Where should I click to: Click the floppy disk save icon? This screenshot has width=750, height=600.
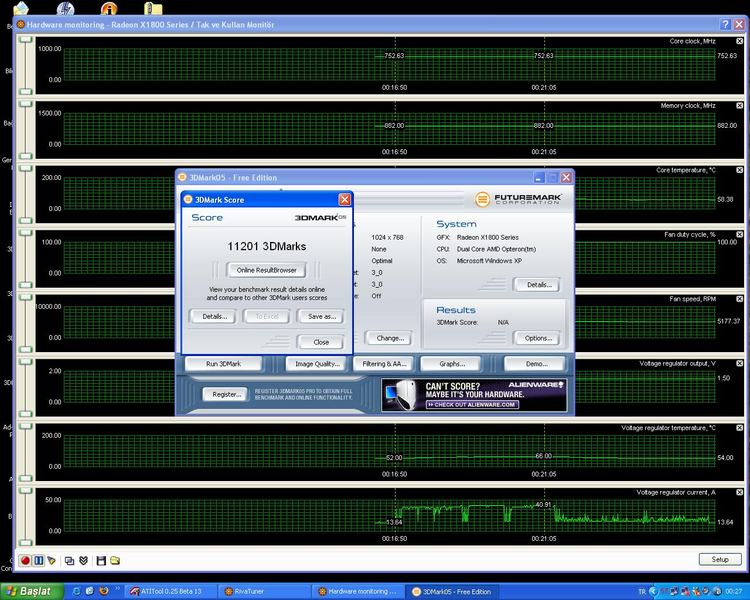(101, 560)
